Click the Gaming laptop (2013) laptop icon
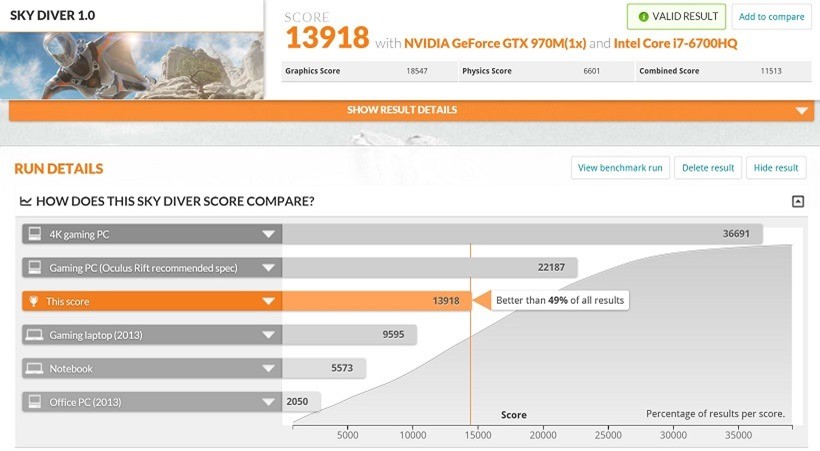This screenshot has height=451, width=820. point(35,335)
